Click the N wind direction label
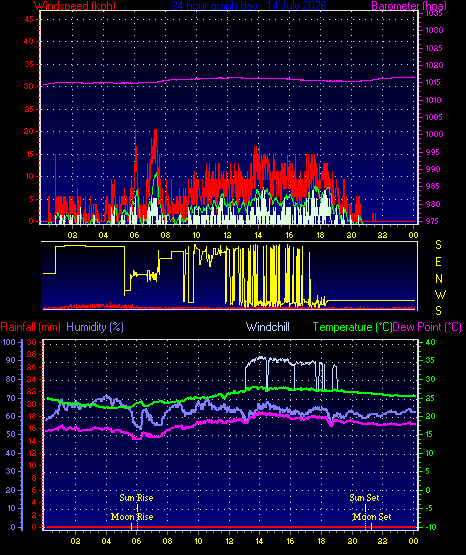Screen dimensions: 466x555 coord(439,279)
